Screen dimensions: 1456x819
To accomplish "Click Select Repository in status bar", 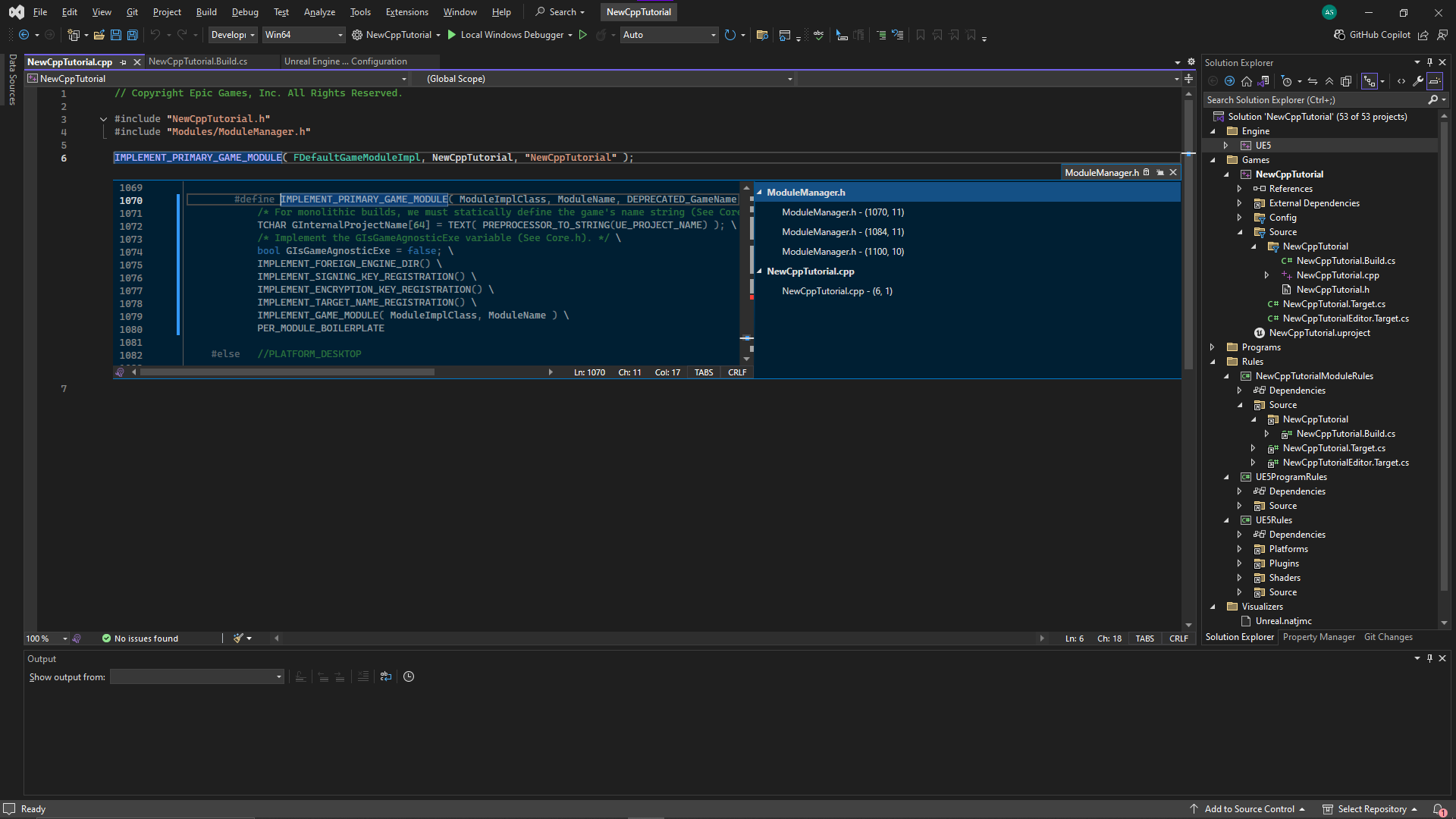I will (1371, 809).
